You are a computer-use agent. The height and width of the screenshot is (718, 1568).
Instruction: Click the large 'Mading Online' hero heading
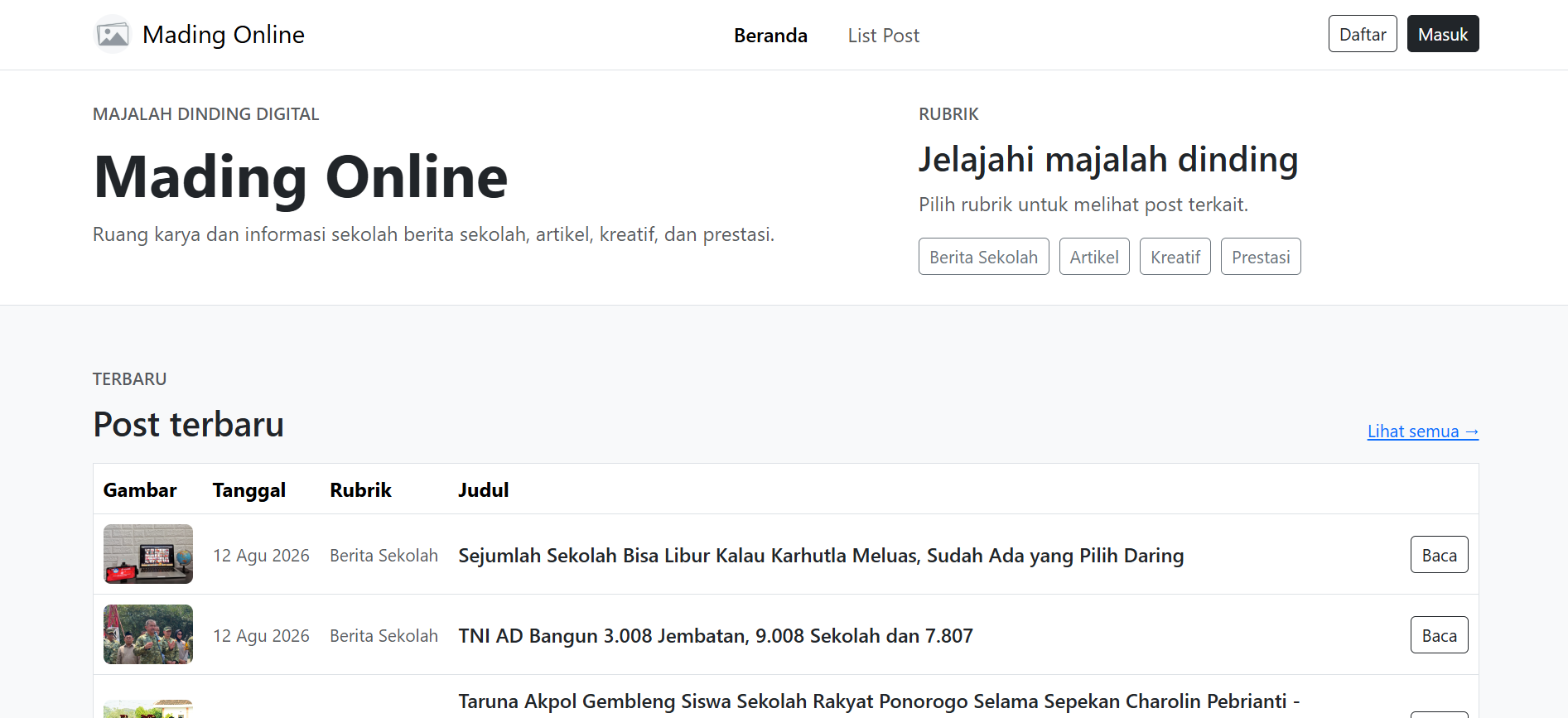pos(301,177)
